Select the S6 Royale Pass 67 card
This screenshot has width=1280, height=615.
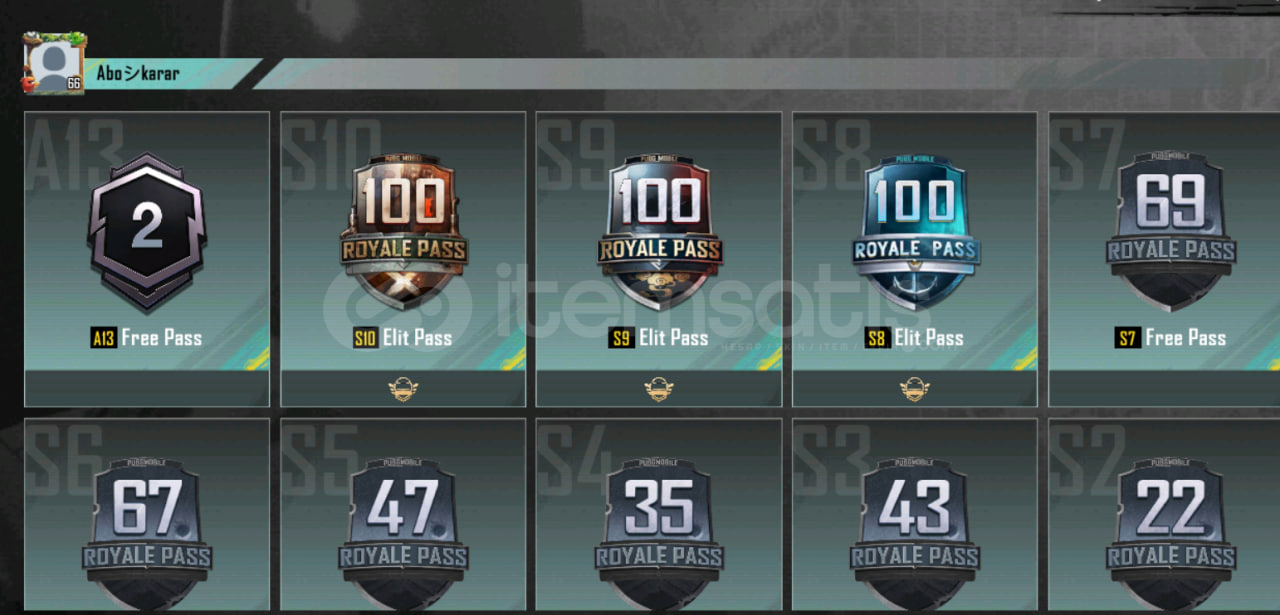tap(147, 515)
